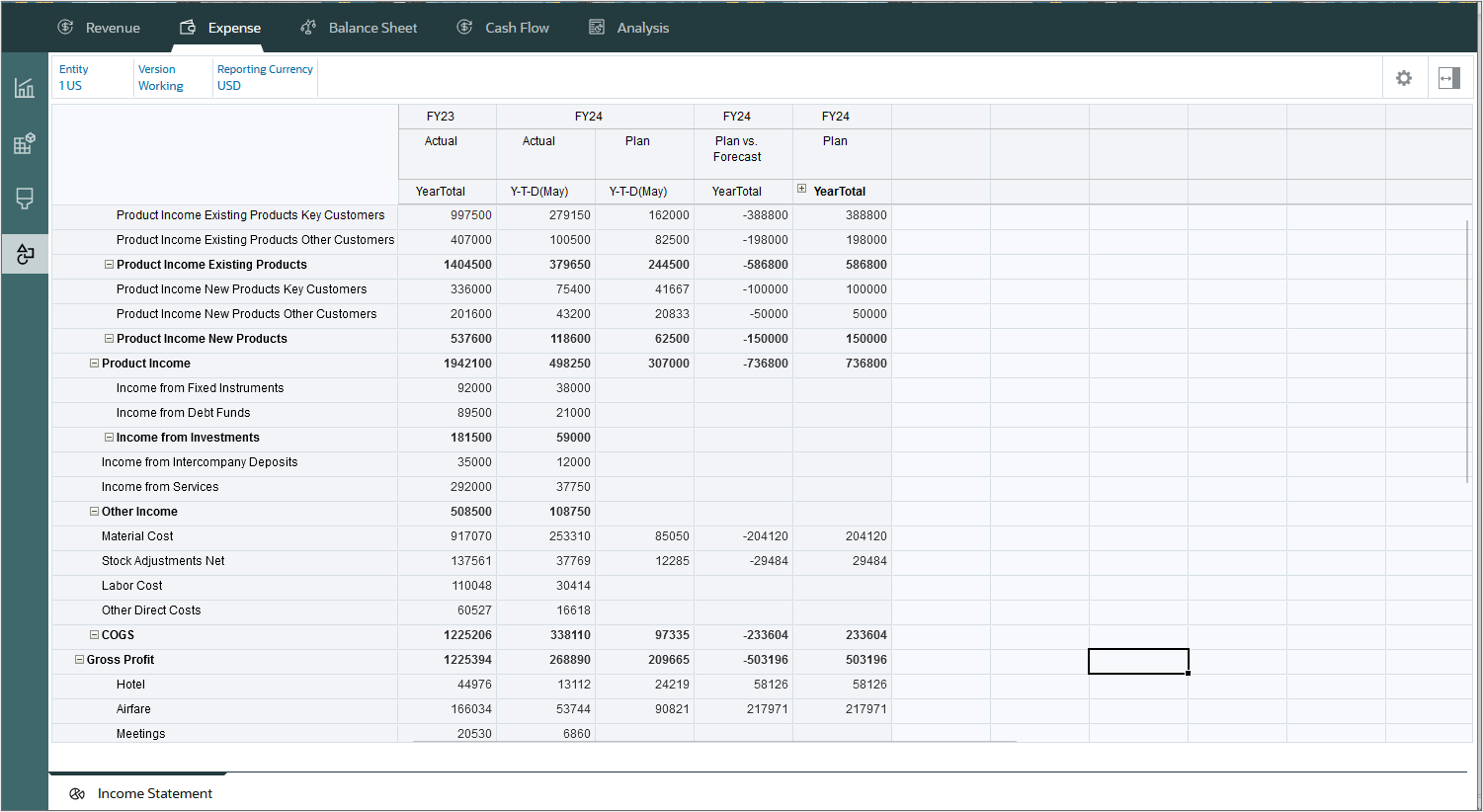Click the Analysis chart icon
1483x812 pixels.
point(597,28)
